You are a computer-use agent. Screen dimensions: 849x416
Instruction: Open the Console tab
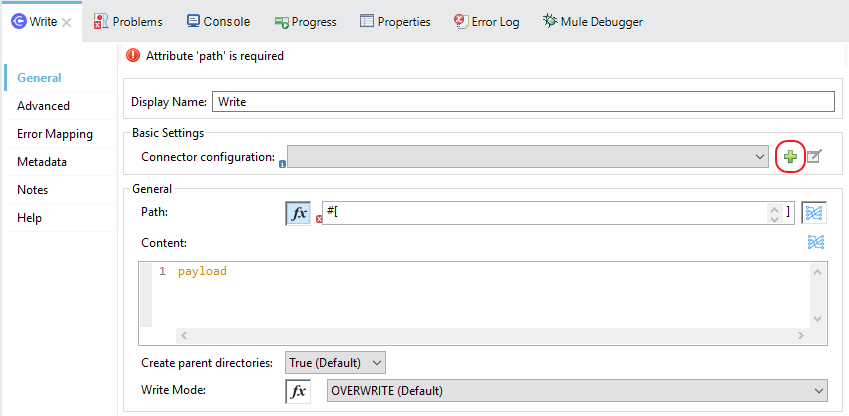click(x=218, y=22)
